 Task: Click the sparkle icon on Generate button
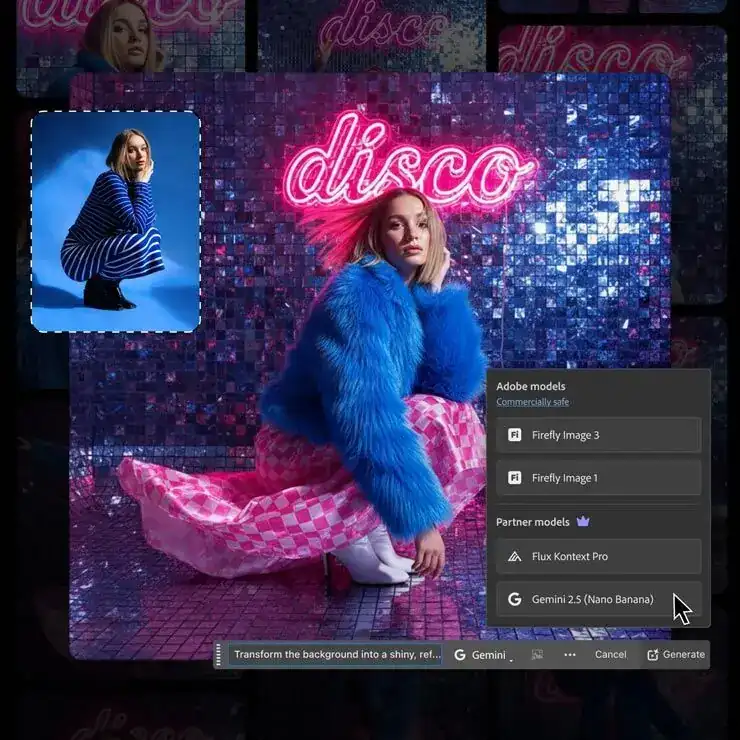[653, 655]
